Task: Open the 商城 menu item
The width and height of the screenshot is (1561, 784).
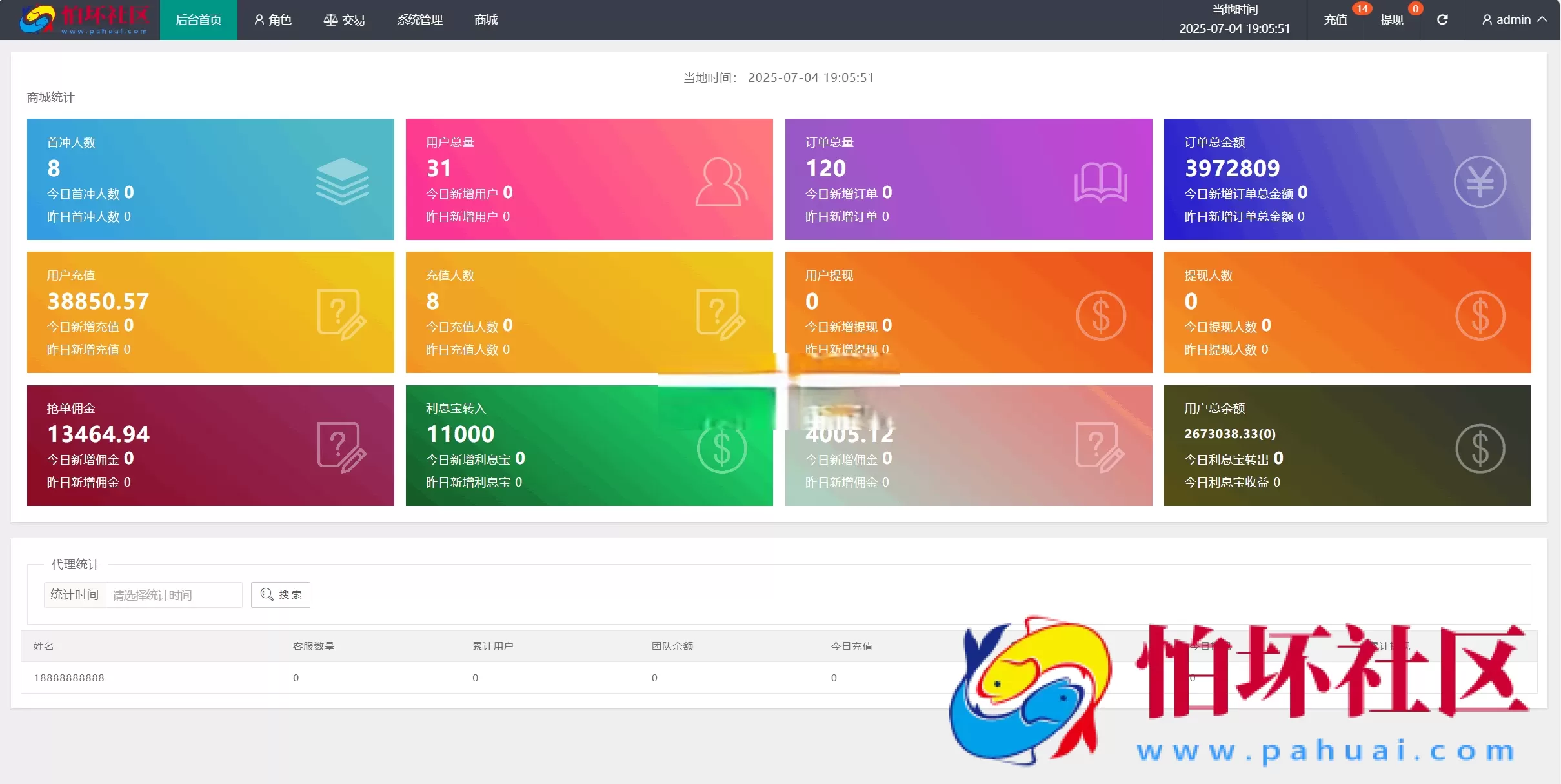Action: (x=485, y=20)
